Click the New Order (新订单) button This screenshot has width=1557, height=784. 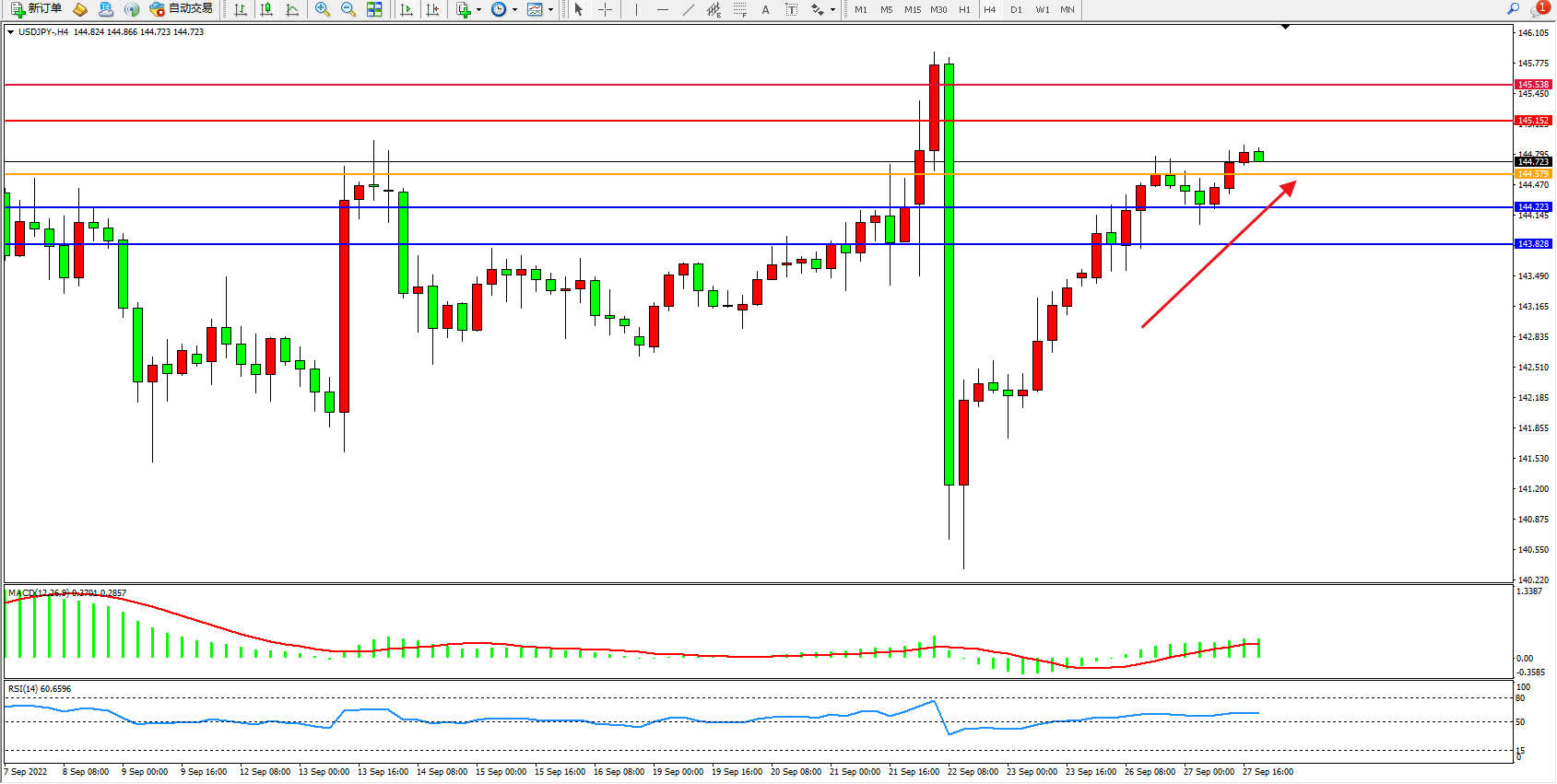click(37, 9)
